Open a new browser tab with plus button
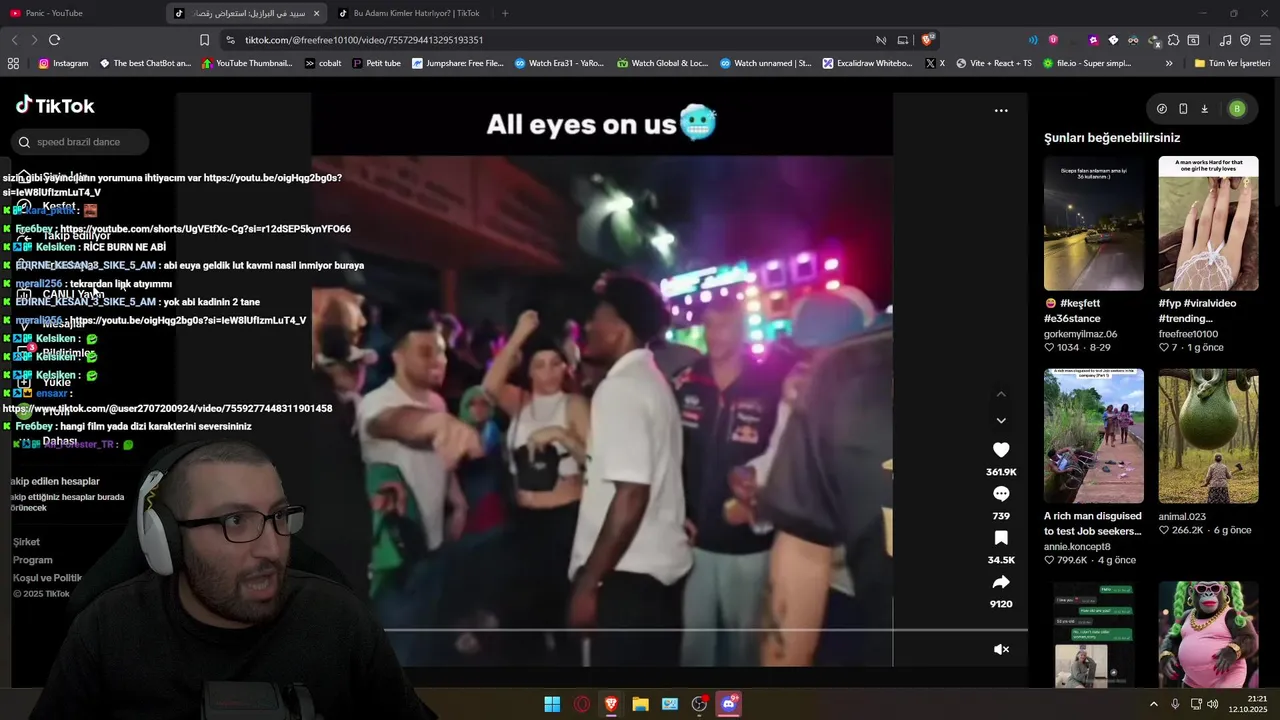The image size is (1280, 720). (505, 13)
